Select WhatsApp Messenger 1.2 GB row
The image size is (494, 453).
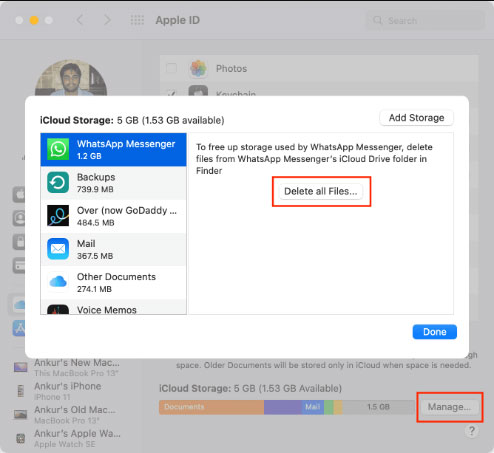coord(113,149)
